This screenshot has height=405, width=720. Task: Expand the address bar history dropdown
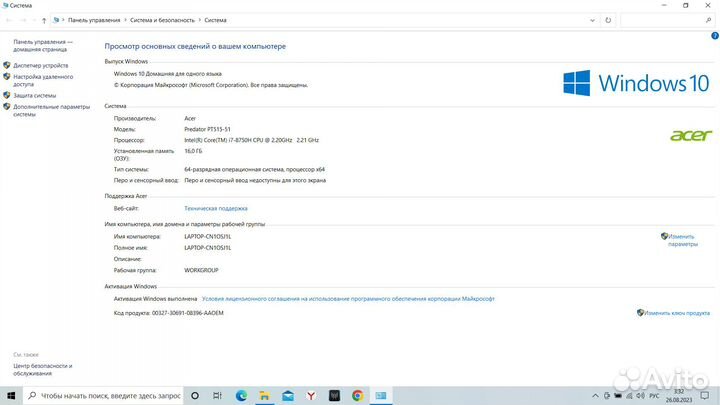pos(592,20)
